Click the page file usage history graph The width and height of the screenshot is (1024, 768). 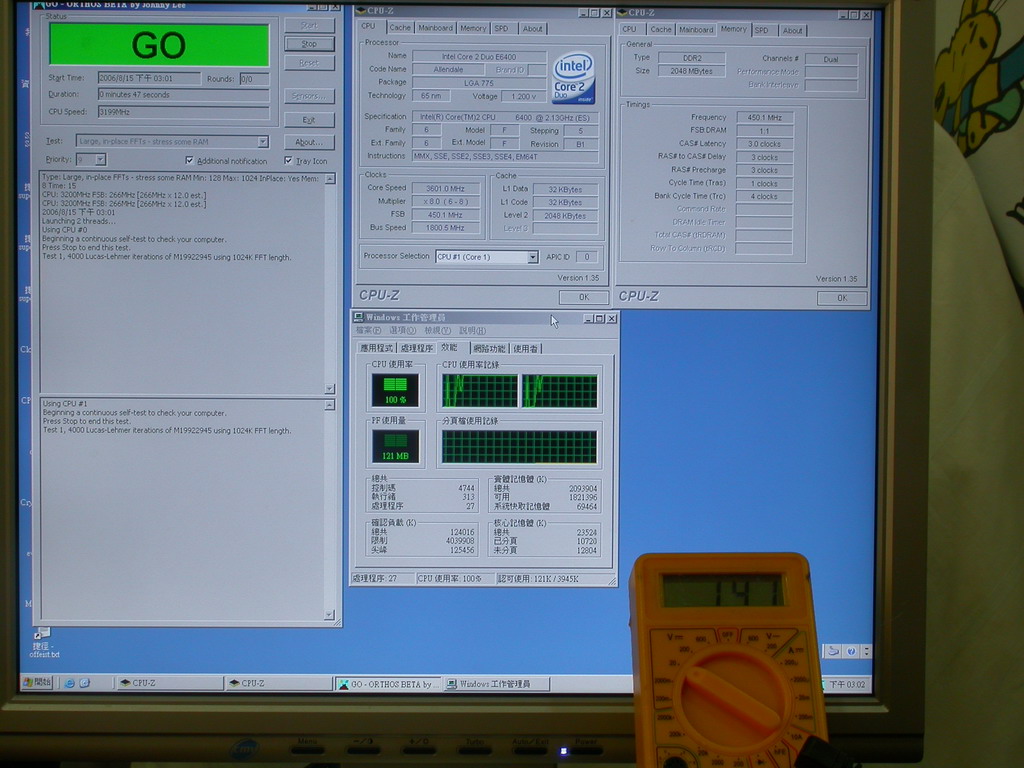(x=519, y=447)
